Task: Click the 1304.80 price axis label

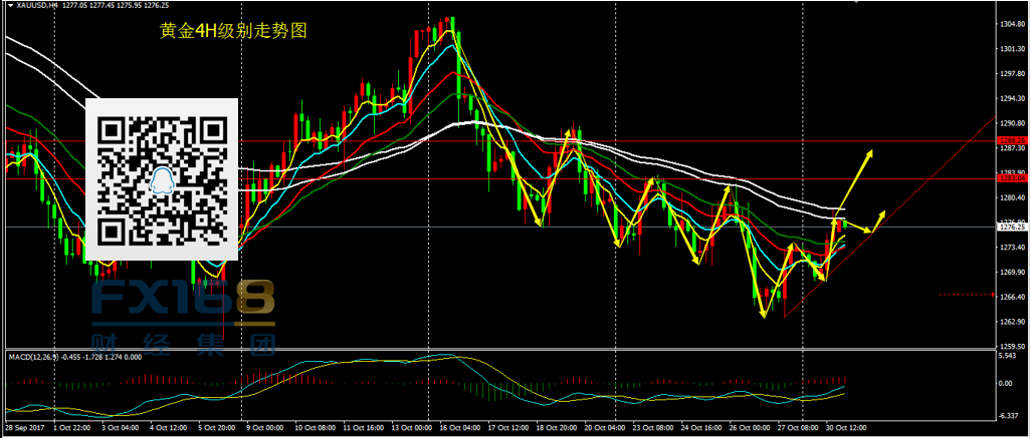Action: (x=1012, y=24)
